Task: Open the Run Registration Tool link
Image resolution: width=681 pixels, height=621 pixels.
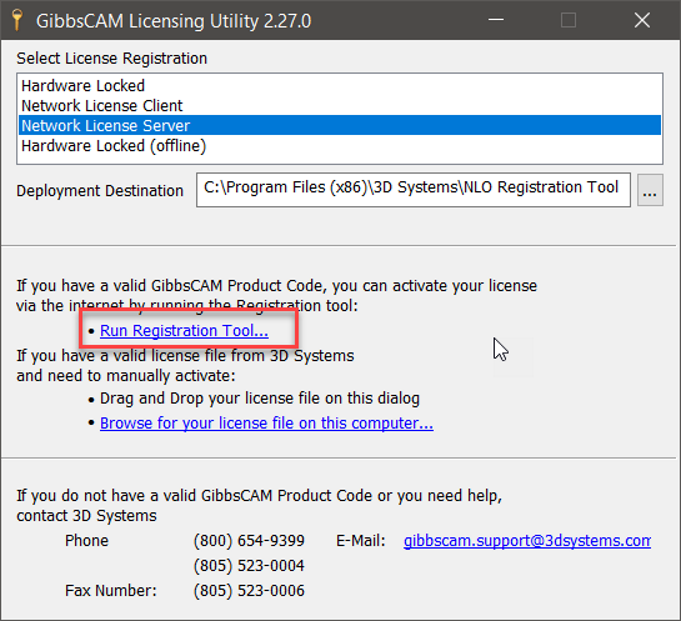Action: pos(184,331)
